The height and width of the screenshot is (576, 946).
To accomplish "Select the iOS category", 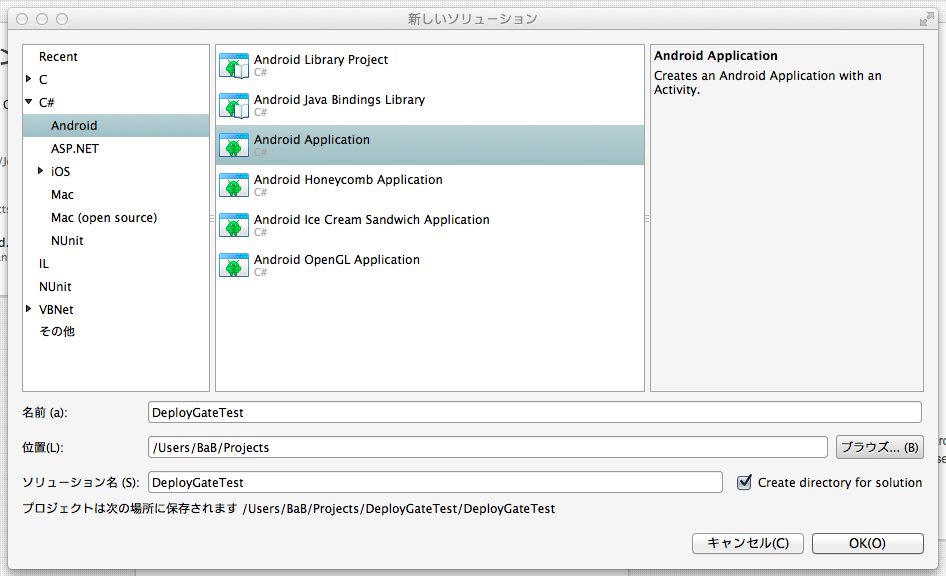I will click(x=60, y=171).
